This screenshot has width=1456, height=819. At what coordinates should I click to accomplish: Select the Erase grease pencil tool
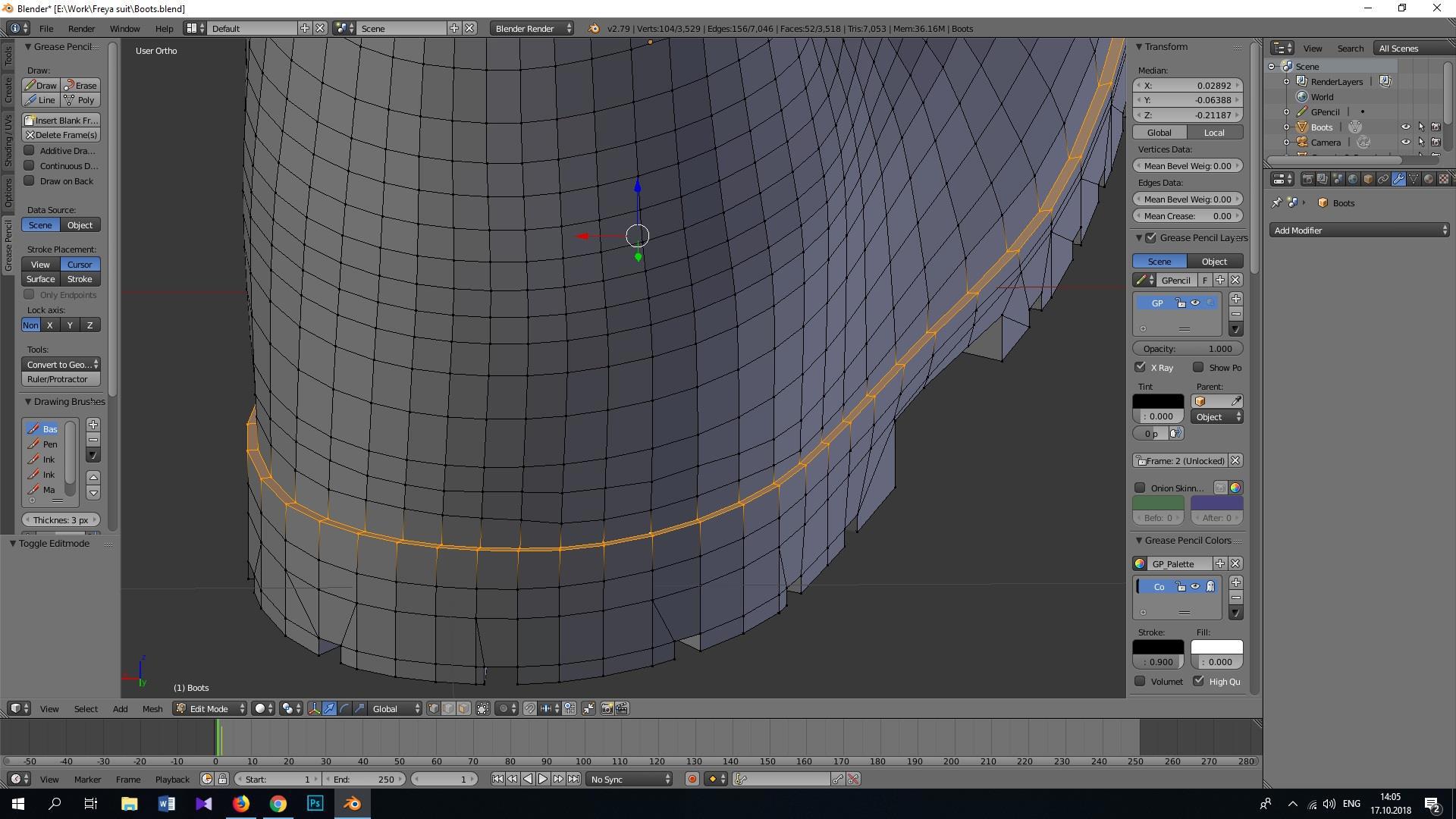click(80, 86)
